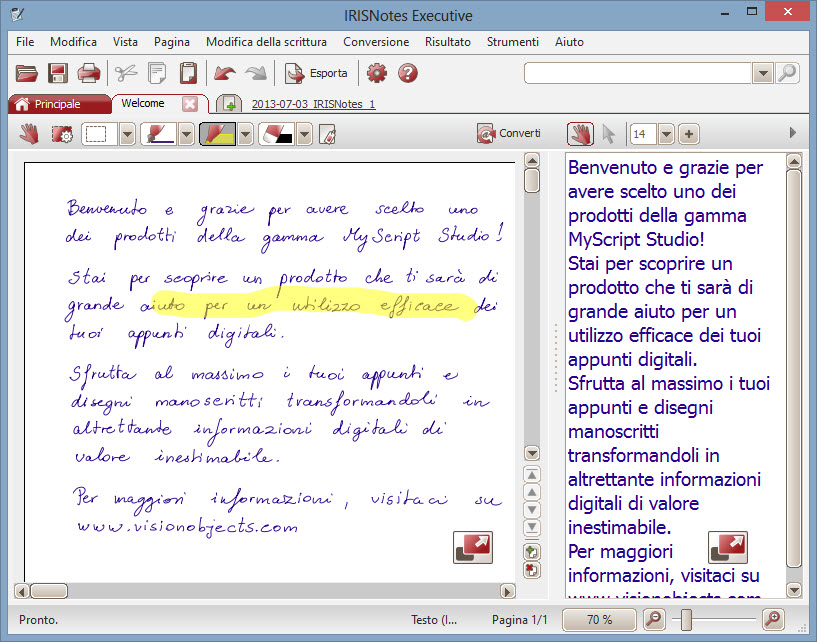This screenshot has width=817, height=642.
Task: Choose the rectangular selection tool
Action: pyautogui.click(x=99, y=134)
